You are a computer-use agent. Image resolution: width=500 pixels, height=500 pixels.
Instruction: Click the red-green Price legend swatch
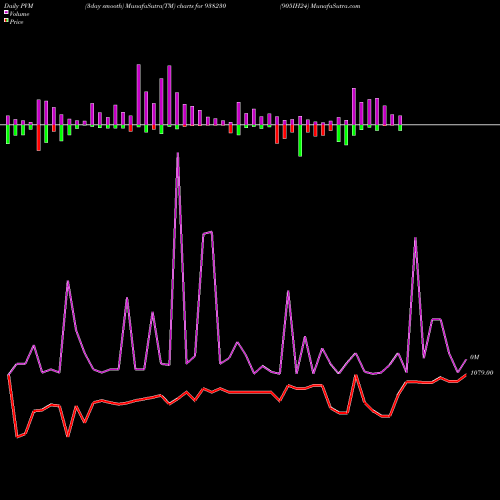[6, 21]
